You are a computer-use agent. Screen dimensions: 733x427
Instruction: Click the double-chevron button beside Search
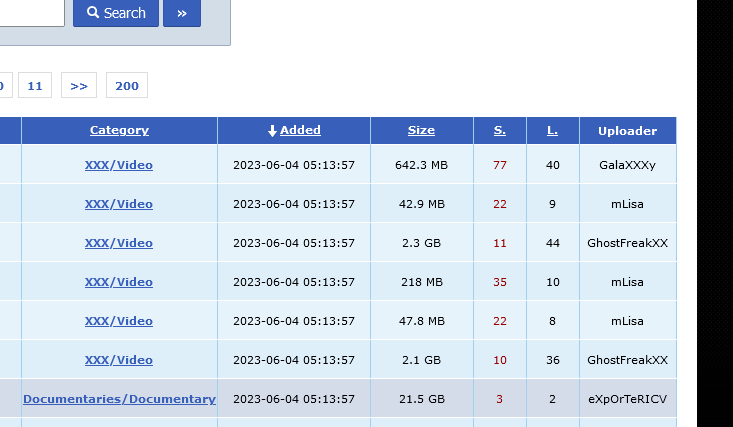point(182,13)
